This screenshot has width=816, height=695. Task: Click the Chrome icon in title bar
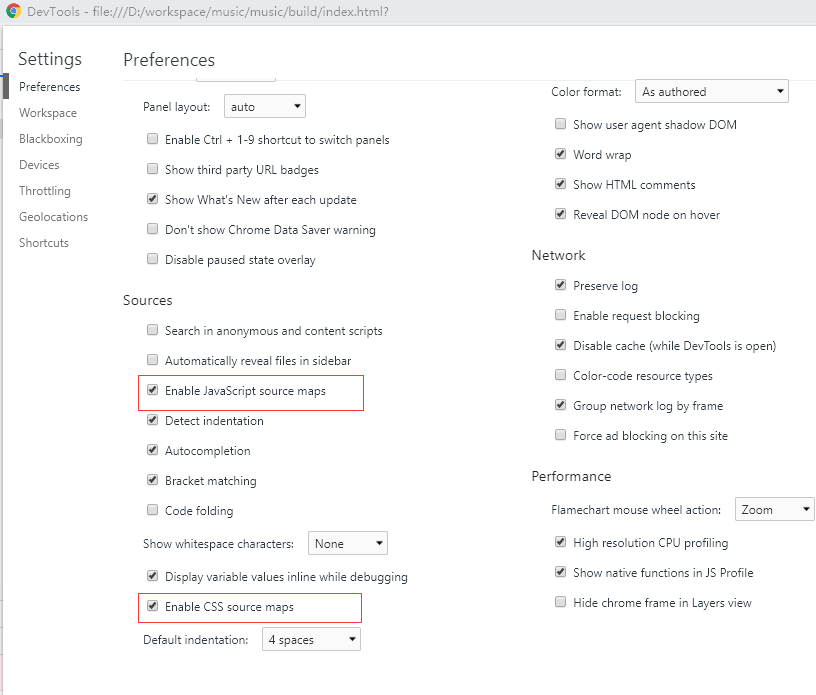coord(13,11)
